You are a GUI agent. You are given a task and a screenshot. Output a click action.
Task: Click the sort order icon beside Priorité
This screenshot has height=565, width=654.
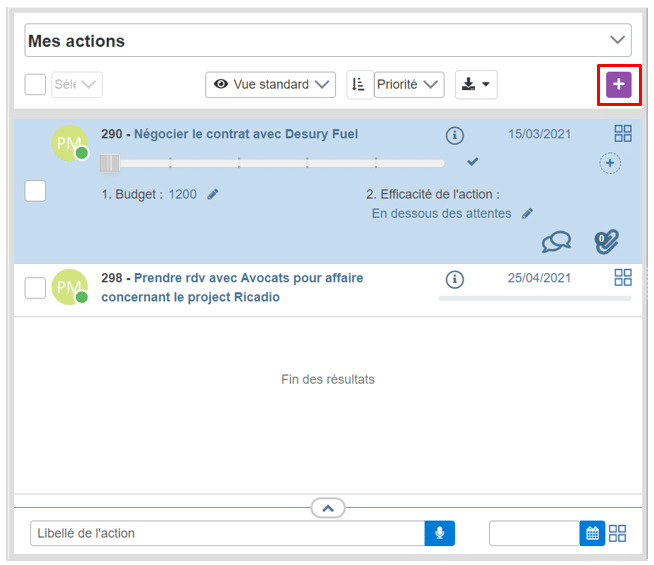pos(359,85)
